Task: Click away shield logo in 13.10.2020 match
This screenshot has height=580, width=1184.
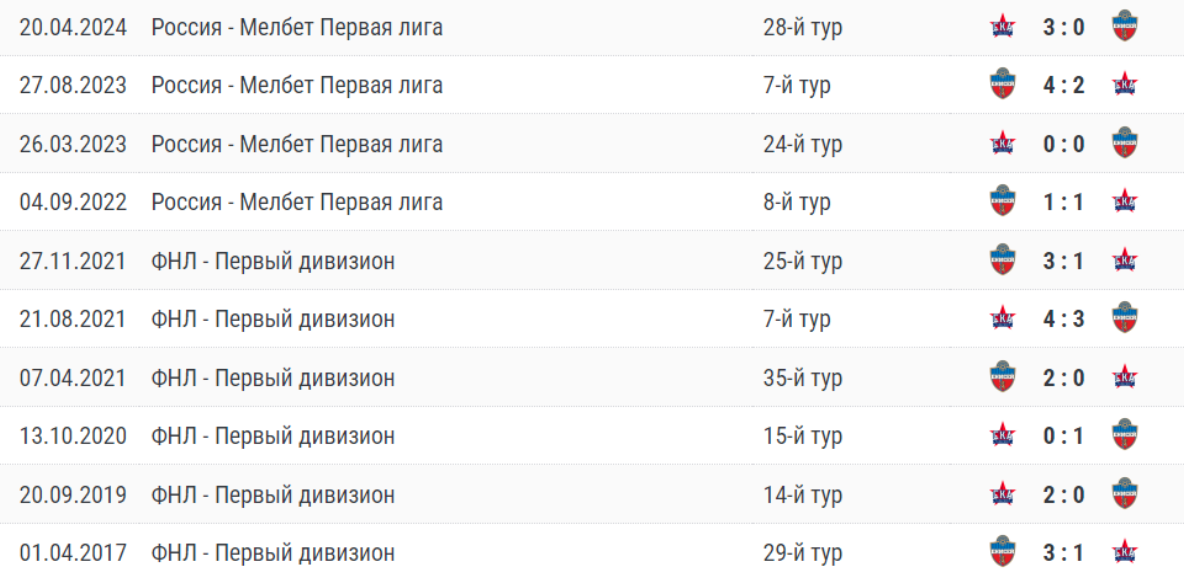Action: [1125, 436]
